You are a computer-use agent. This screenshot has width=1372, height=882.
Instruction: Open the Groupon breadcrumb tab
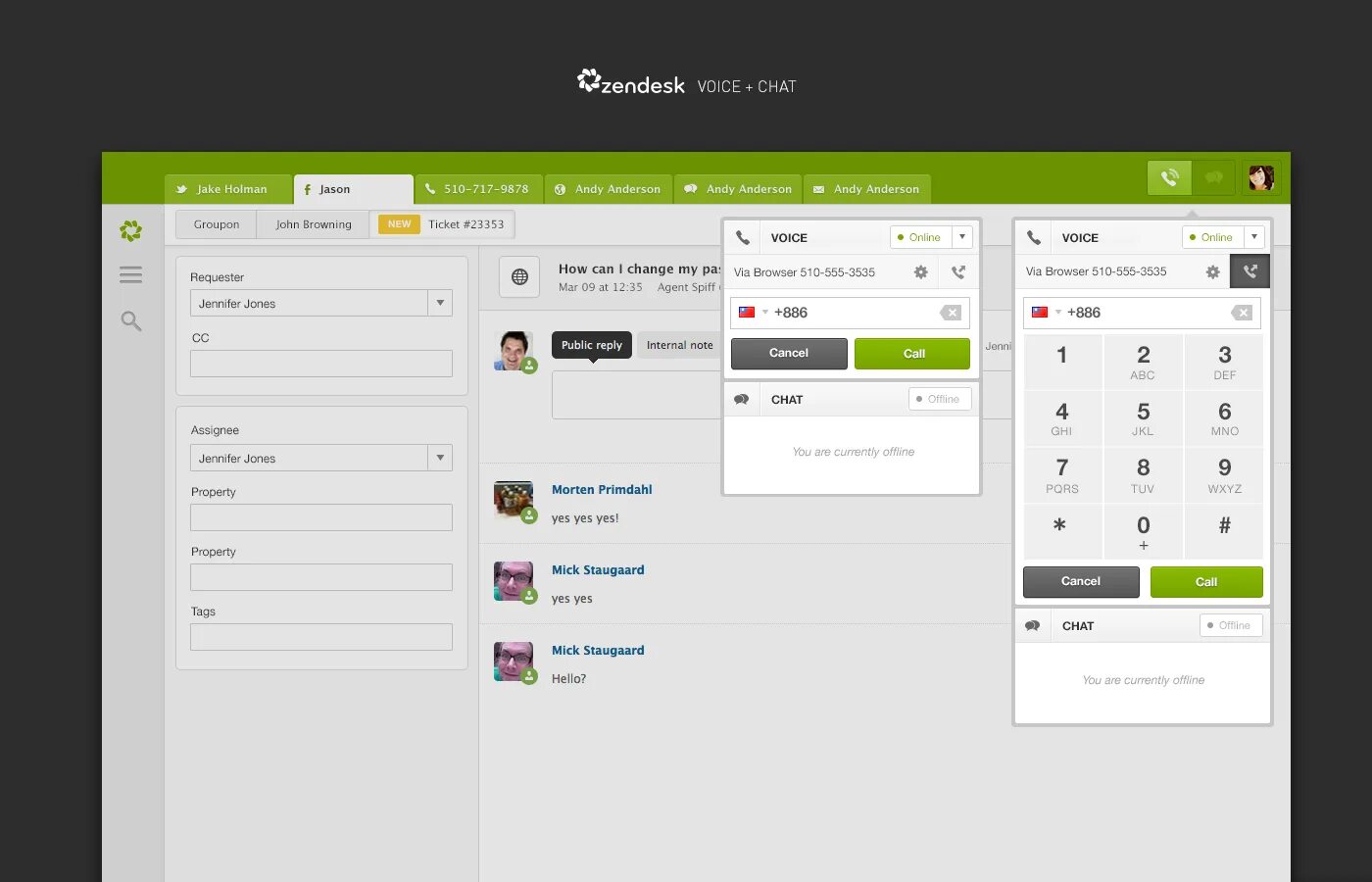click(x=217, y=224)
